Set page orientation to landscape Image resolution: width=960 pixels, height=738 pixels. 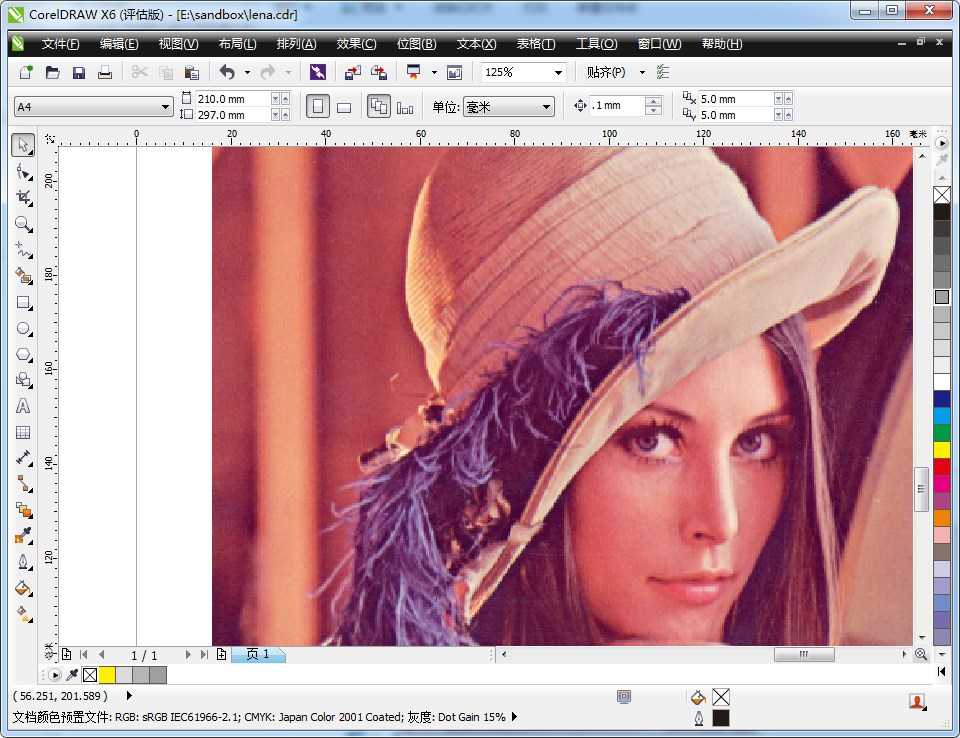[x=344, y=107]
